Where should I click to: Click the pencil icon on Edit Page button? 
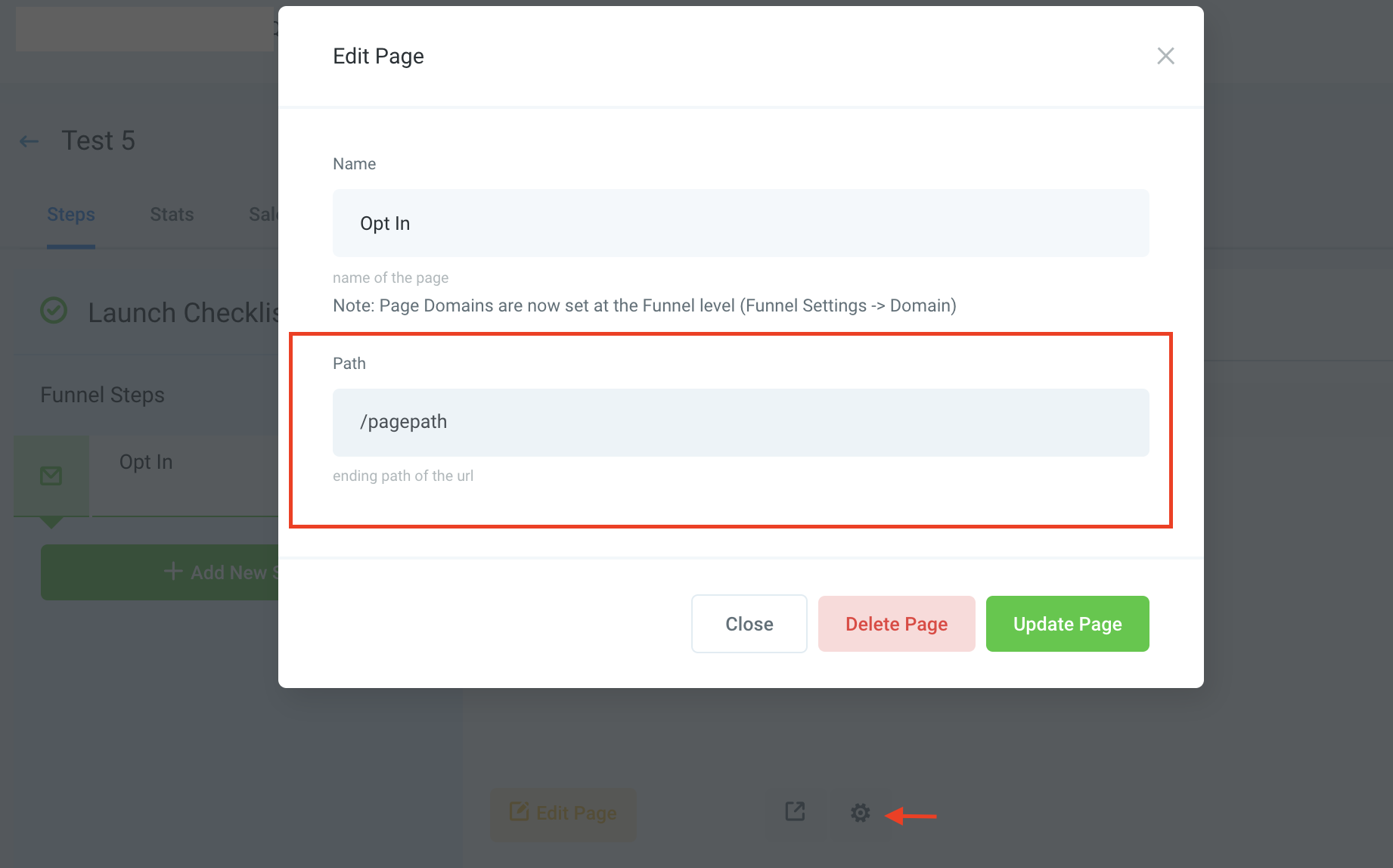click(x=518, y=812)
